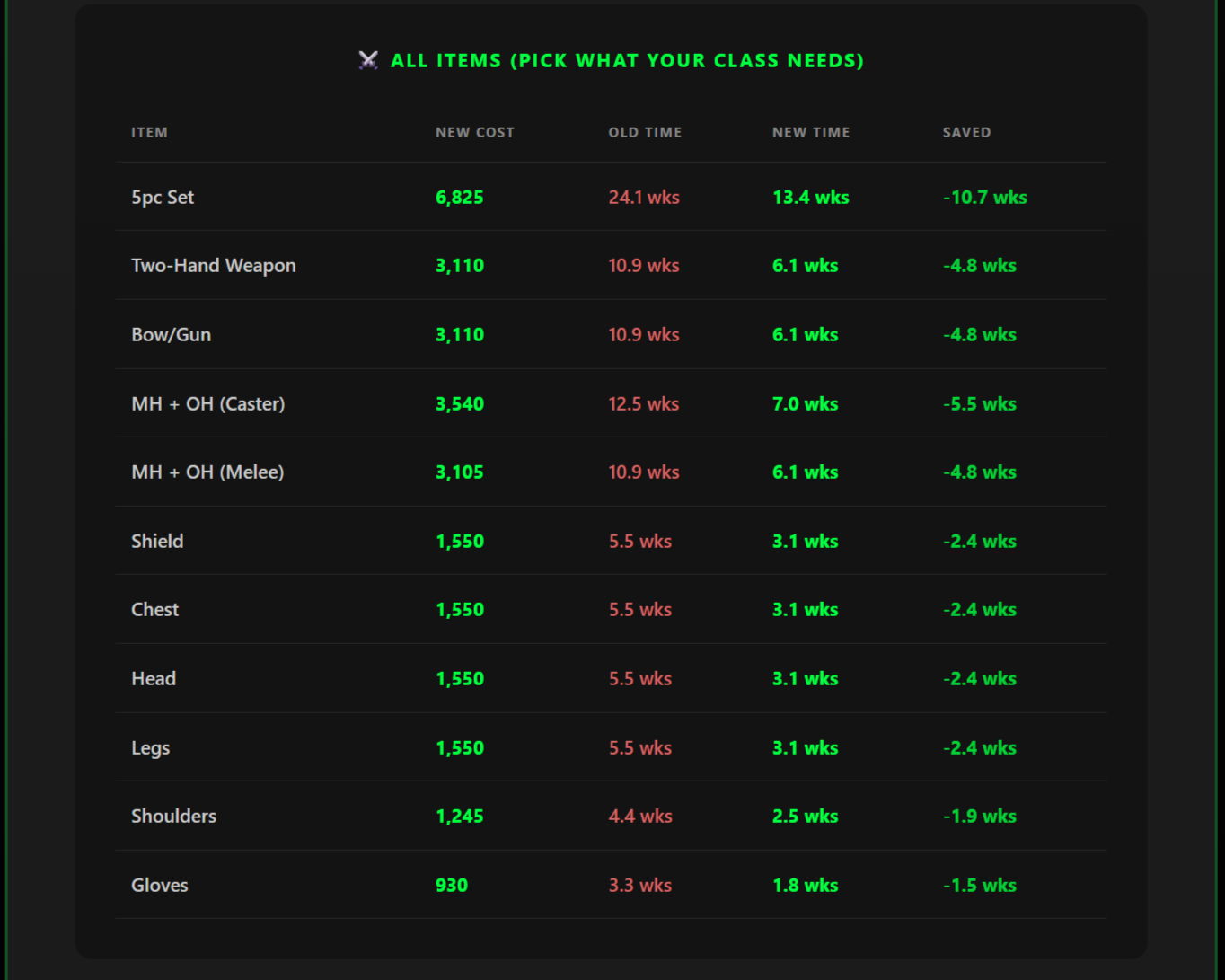Click the SAVED column header
The height and width of the screenshot is (980, 1225).
tap(966, 132)
